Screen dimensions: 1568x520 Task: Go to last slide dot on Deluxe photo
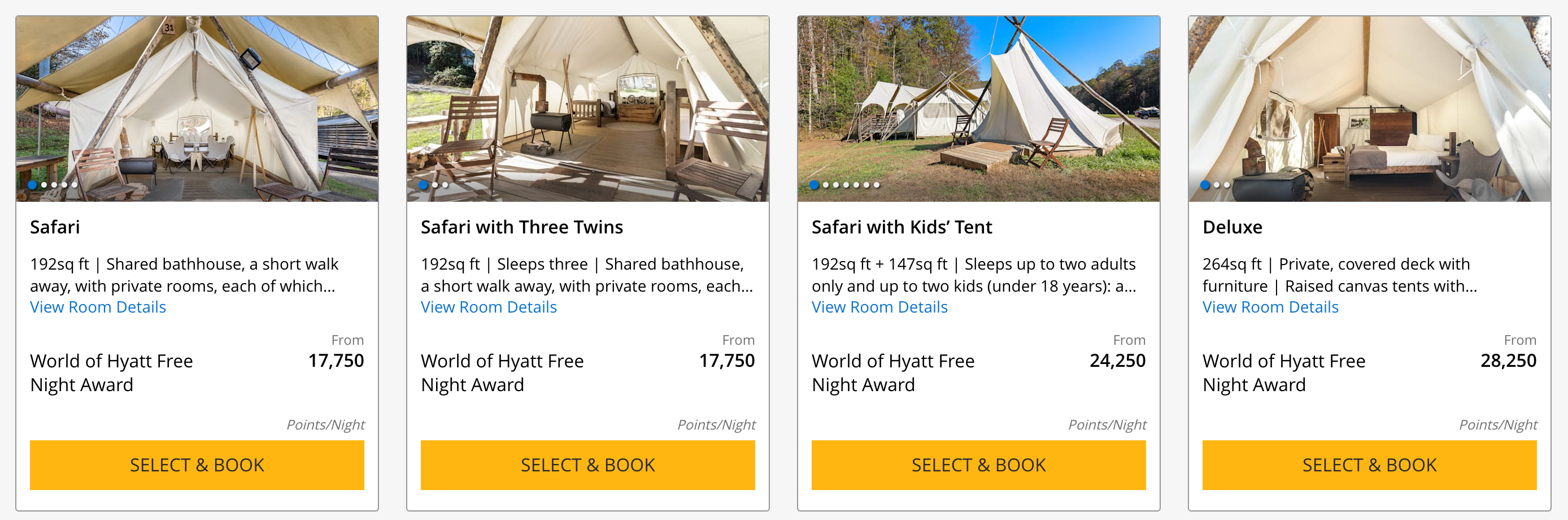1226,184
